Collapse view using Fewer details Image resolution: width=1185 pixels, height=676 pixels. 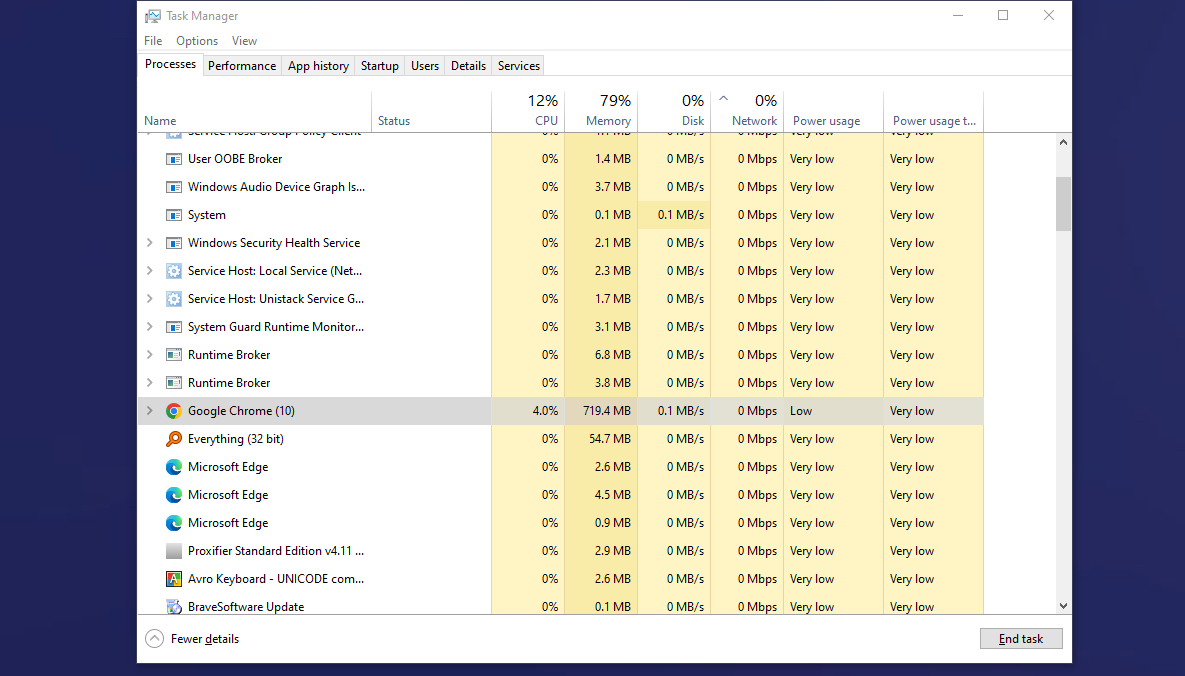point(193,639)
